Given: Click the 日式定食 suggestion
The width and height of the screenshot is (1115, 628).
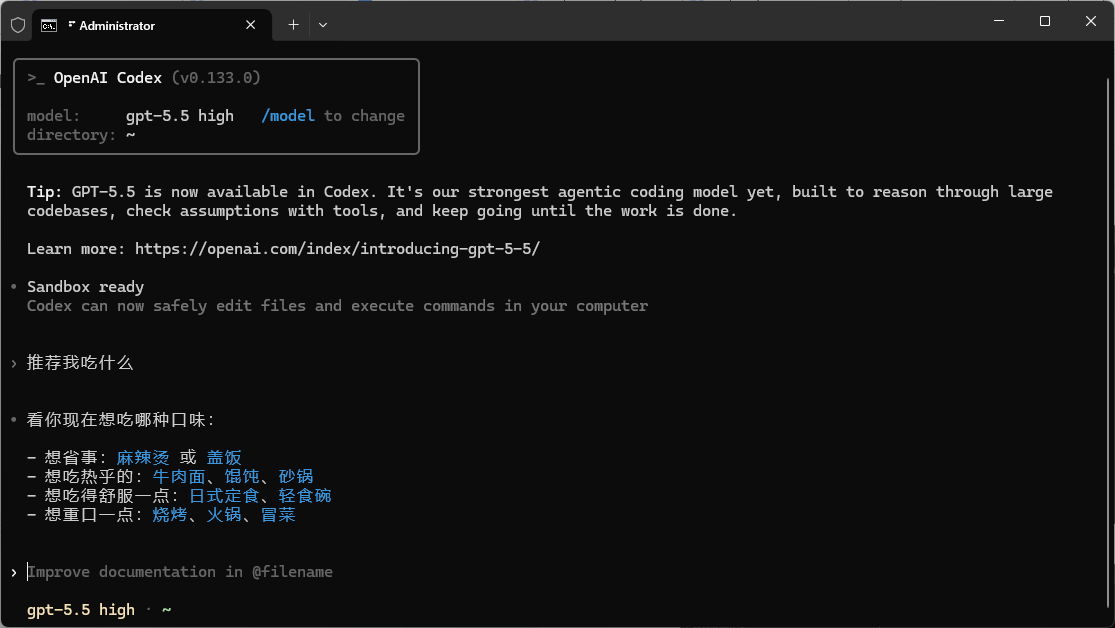Looking at the screenshot, I should [224, 496].
